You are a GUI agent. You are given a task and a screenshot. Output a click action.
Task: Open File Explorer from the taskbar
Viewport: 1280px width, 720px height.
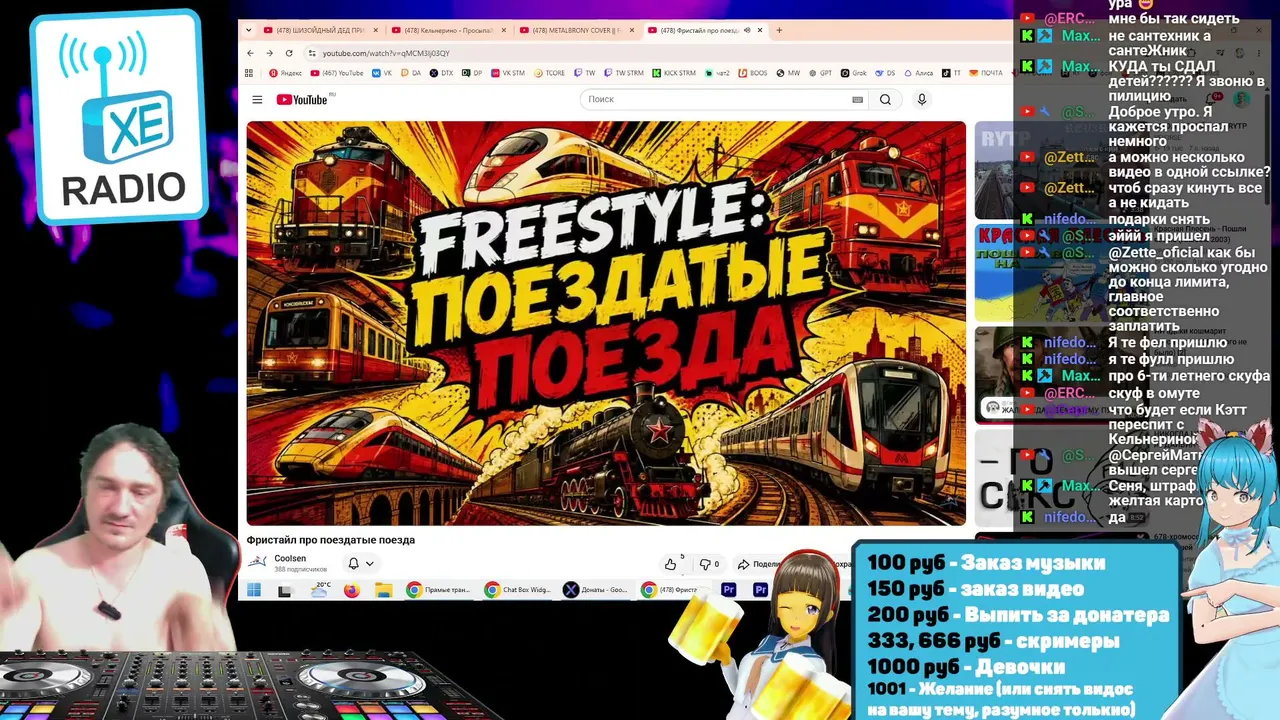[x=383, y=590]
